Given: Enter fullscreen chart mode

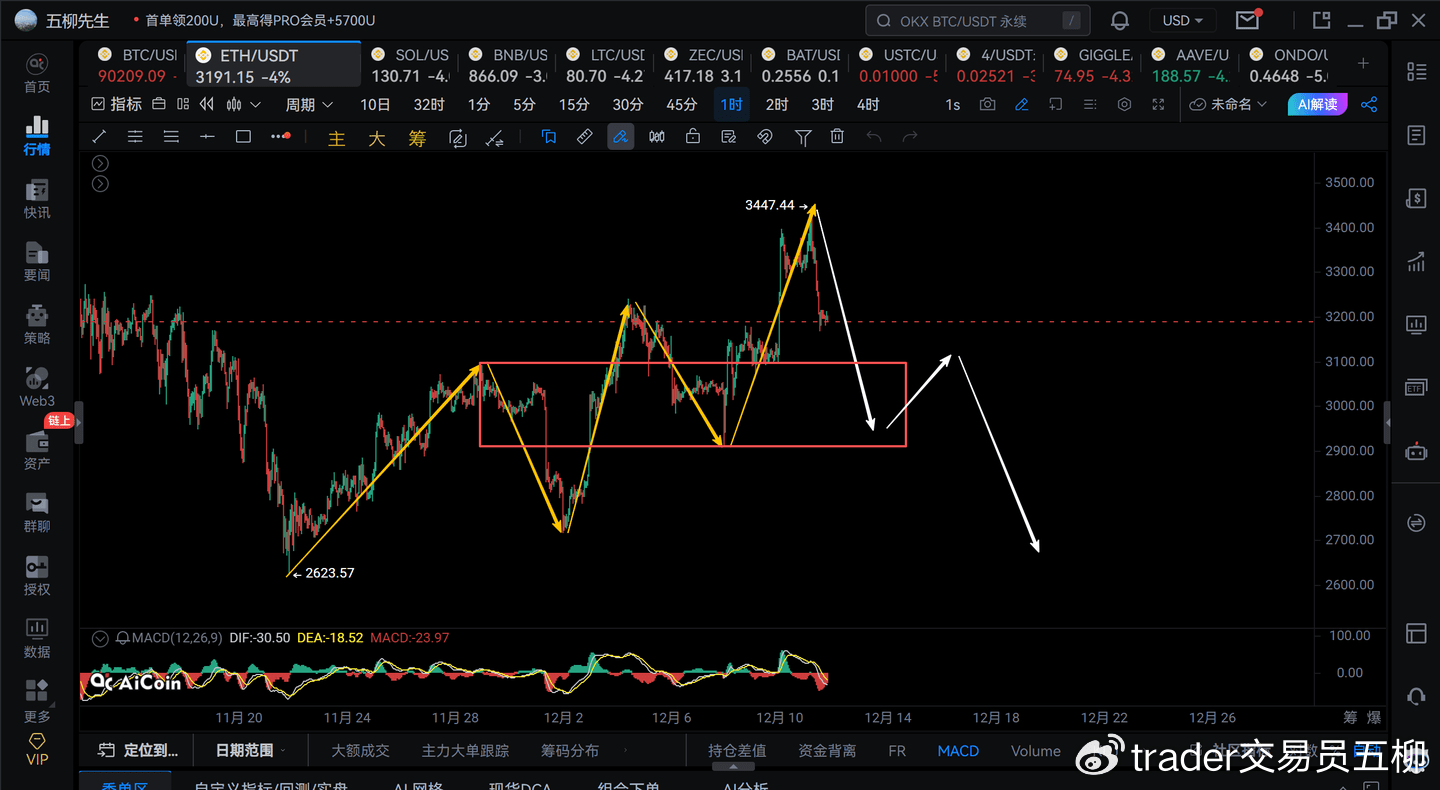Looking at the screenshot, I should (x=1158, y=105).
